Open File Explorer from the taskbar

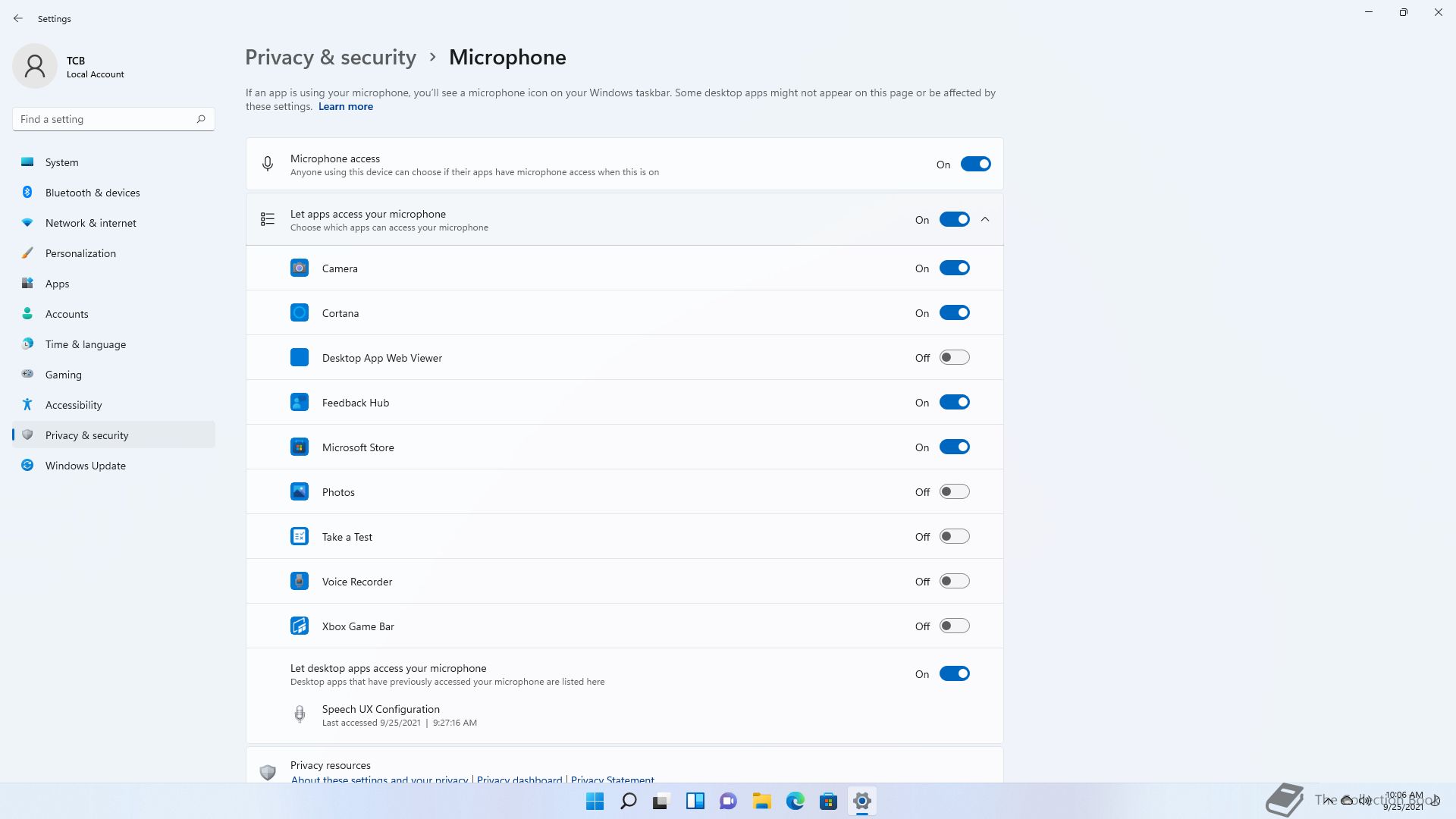(761, 801)
